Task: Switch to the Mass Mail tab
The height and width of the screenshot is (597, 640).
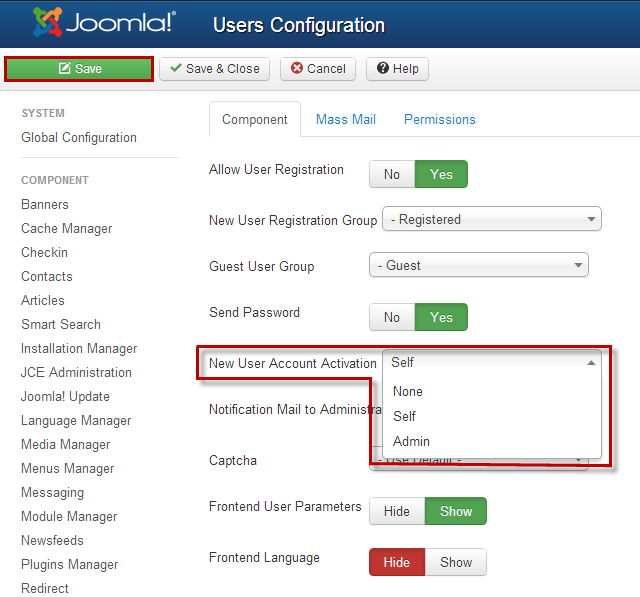Action: click(346, 120)
